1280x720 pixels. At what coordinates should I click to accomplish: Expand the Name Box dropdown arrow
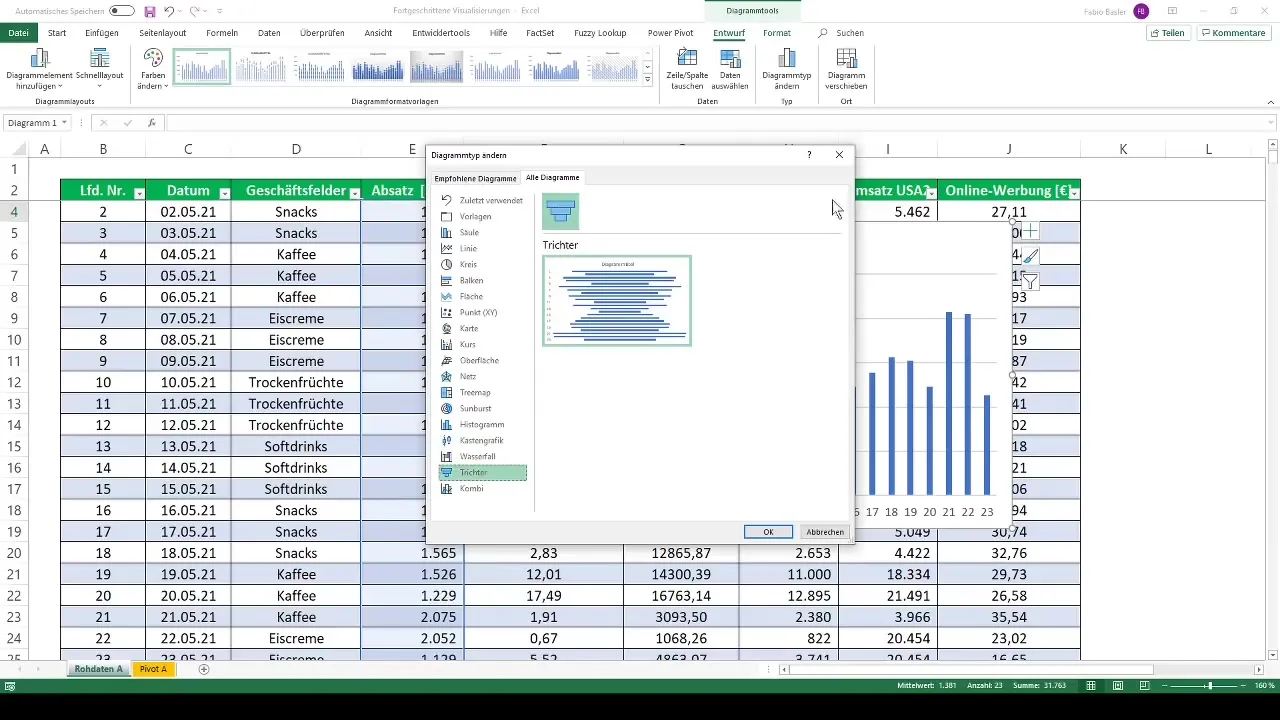[x=64, y=123]
